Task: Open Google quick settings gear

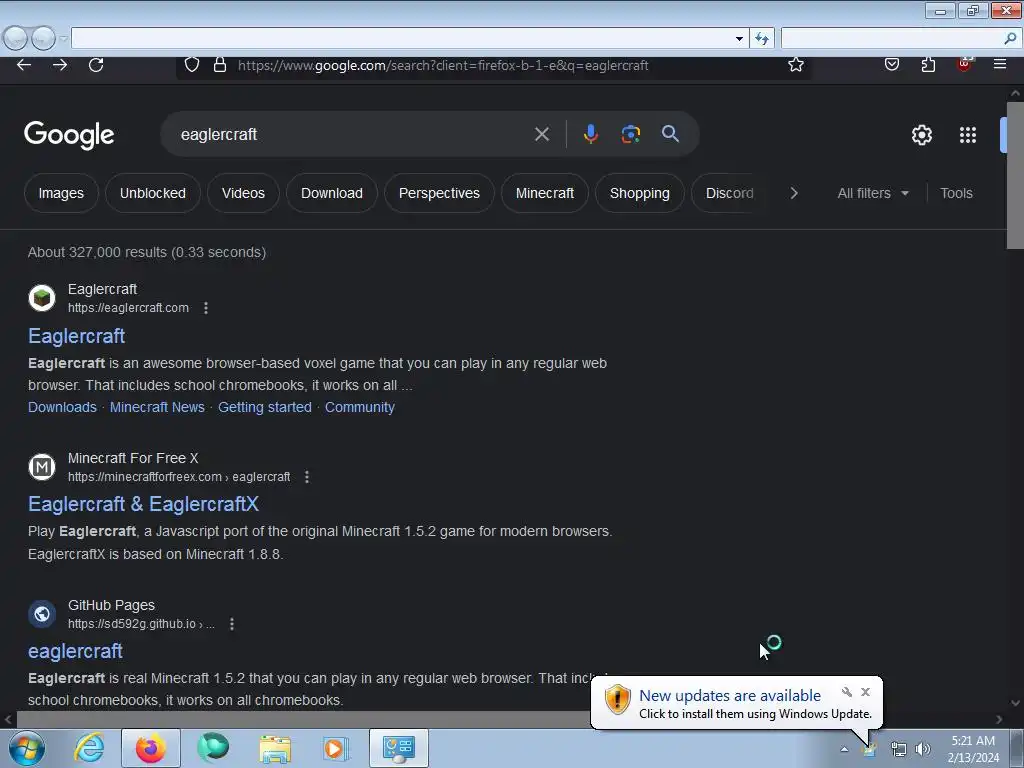Action: (921, 135)
